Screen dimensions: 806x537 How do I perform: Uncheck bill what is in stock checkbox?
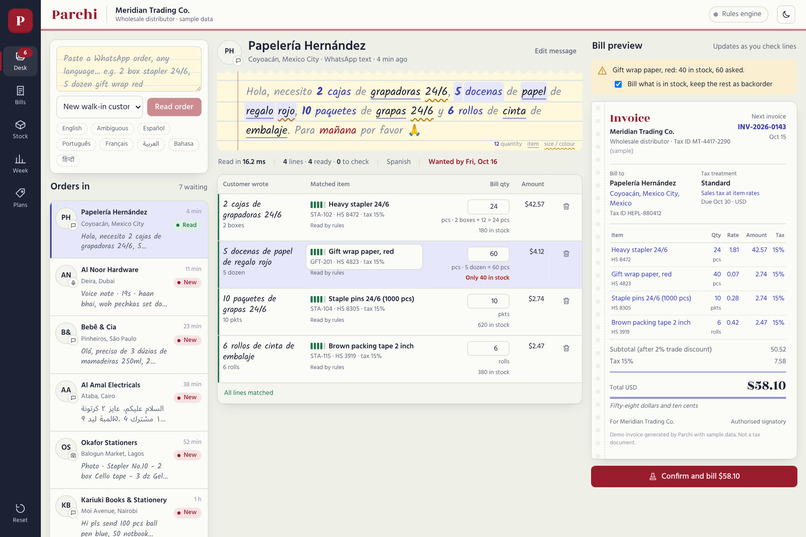coord(618,84)
